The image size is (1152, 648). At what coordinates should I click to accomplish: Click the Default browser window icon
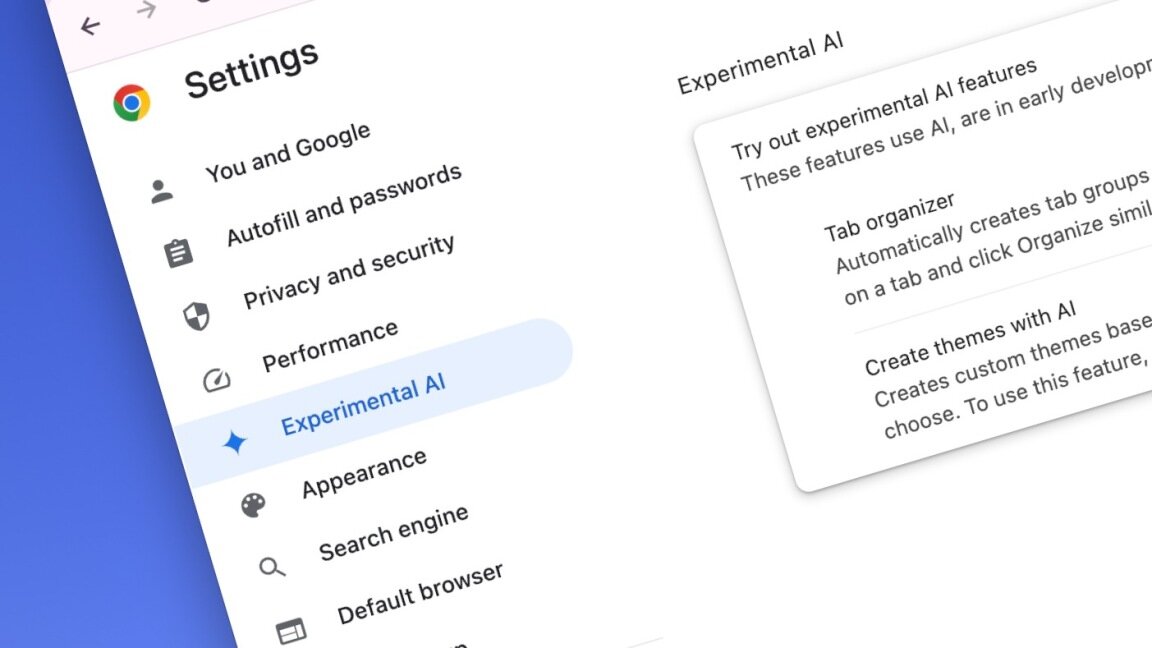[x=291, y=631]
